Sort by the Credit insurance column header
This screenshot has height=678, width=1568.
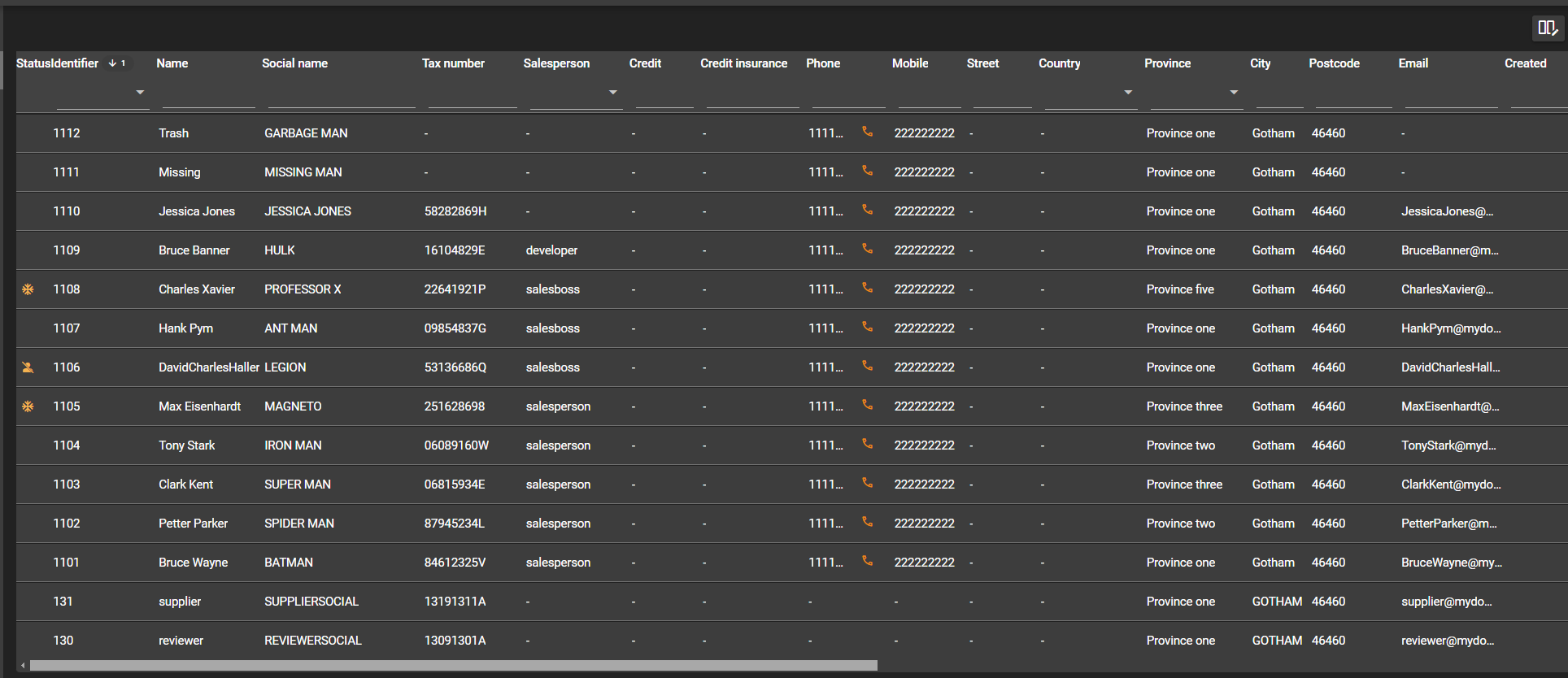pyautogui.click(x=743, y=63)
